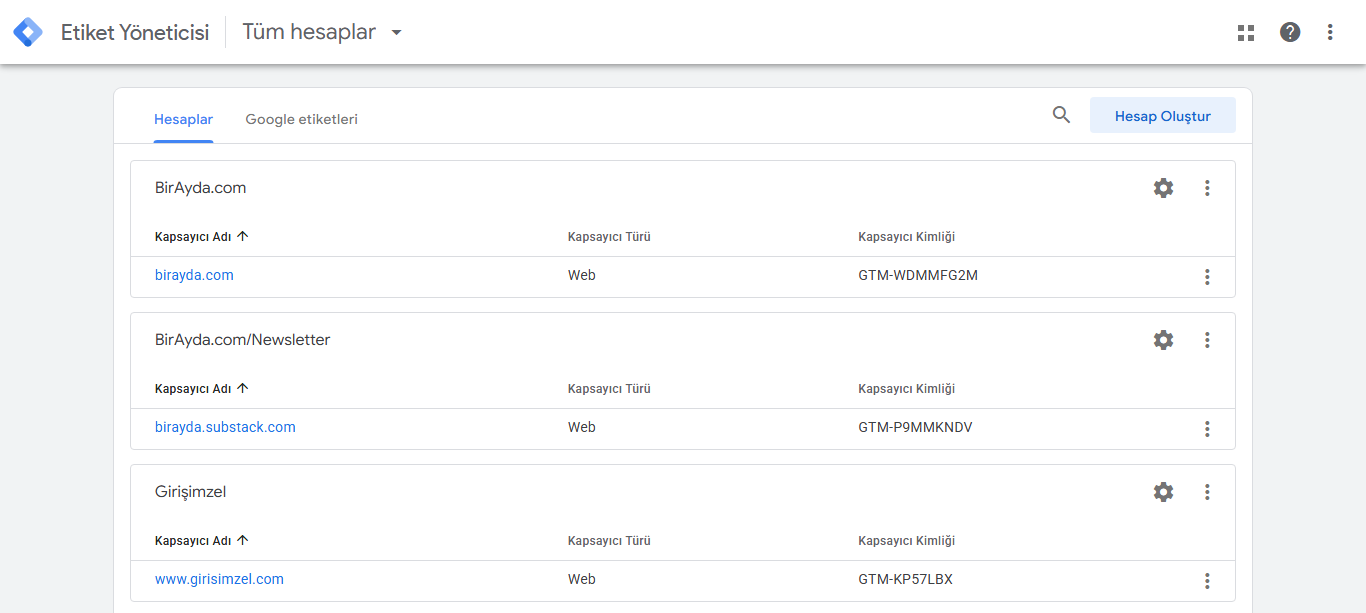Viewport: 1366px width, 613px height.
Task: Click the search magnifier icon
Action: [1061, 115]
